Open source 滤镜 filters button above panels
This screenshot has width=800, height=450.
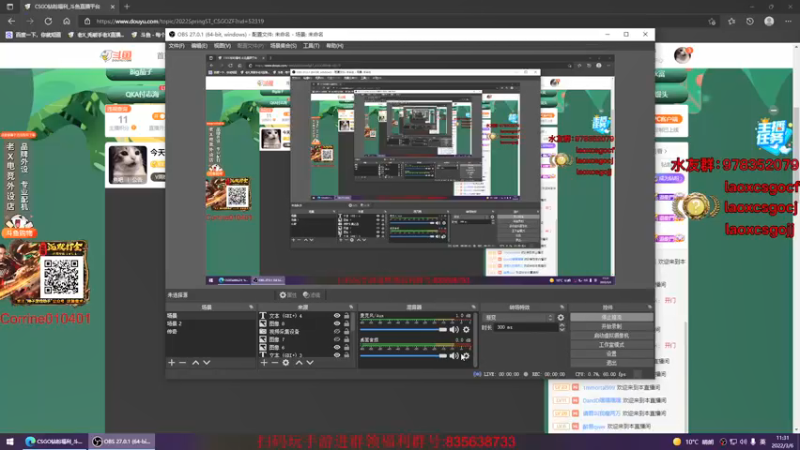[311, 295]
